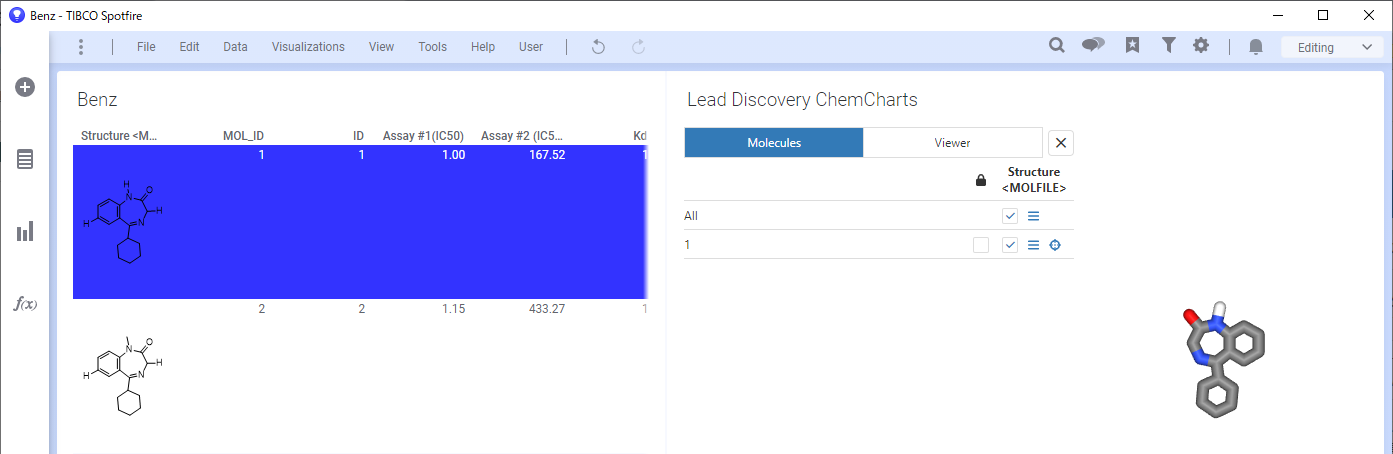The height and width of the screenshot is (454, 1393).
Task: Click the Redo arrow icon
Action: [x=638, y=47]
